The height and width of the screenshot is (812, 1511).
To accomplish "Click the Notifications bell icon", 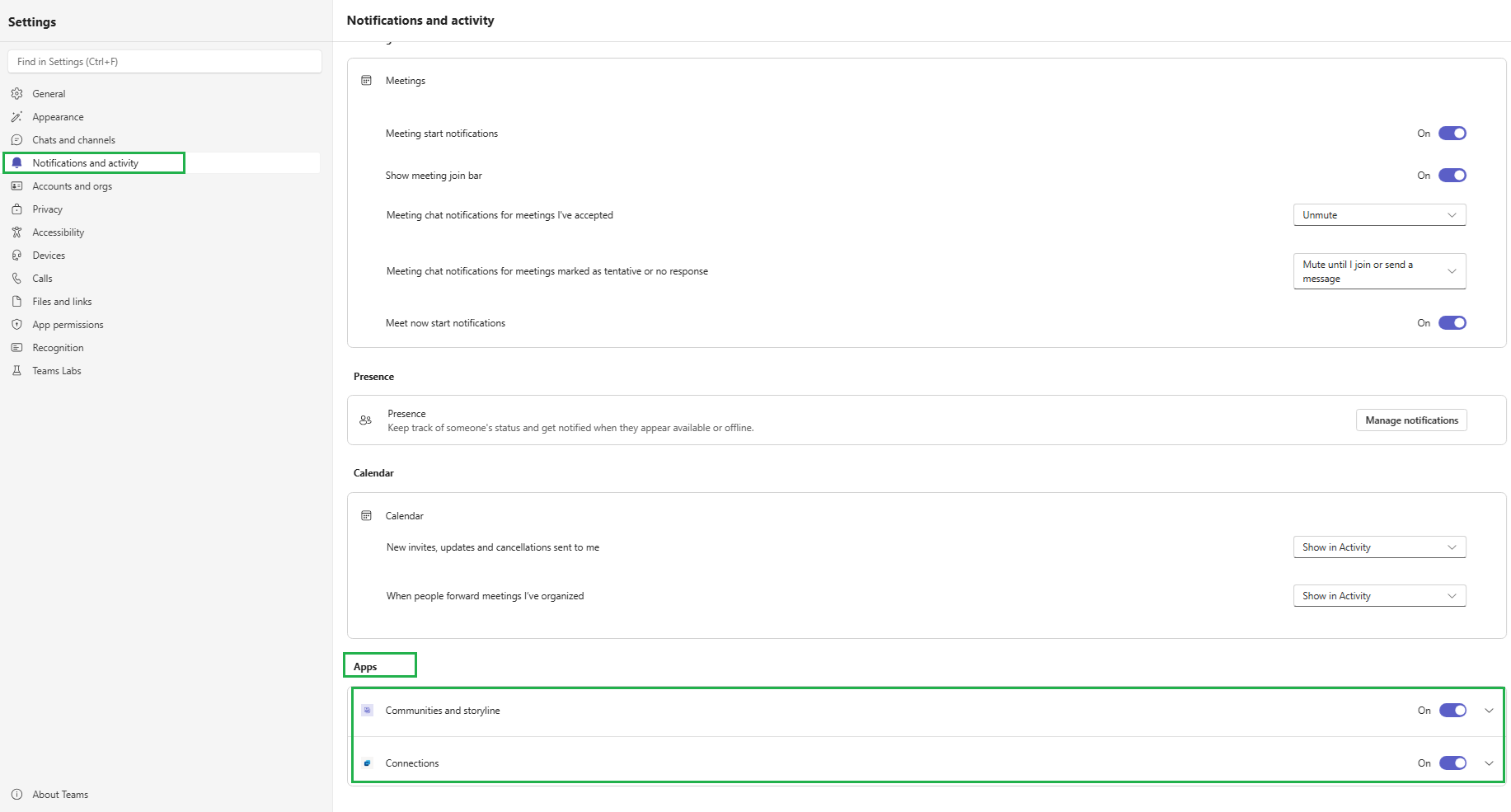I will (16, 163).
